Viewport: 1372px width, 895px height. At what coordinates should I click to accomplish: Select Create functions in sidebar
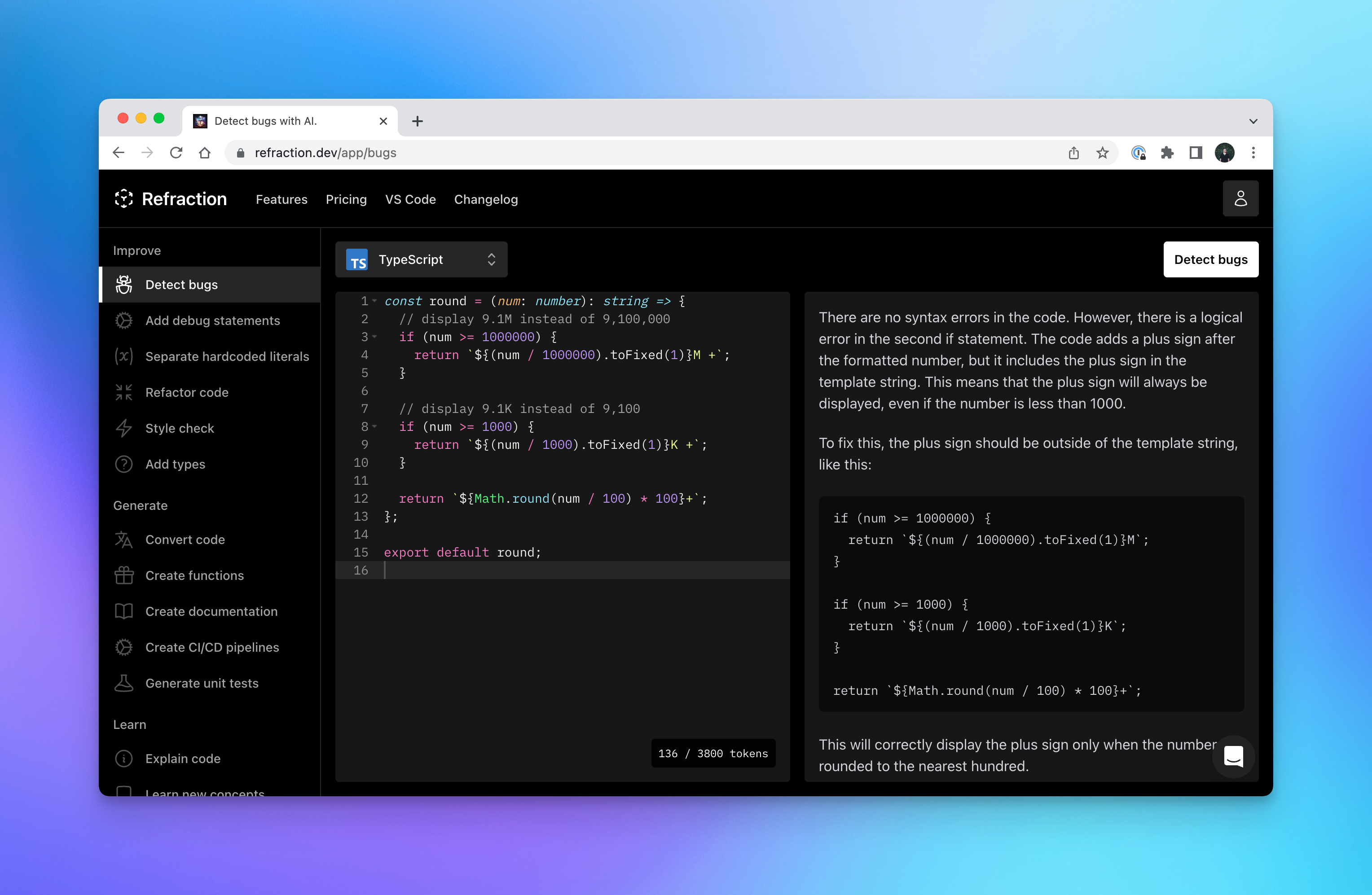coord(210,575)
